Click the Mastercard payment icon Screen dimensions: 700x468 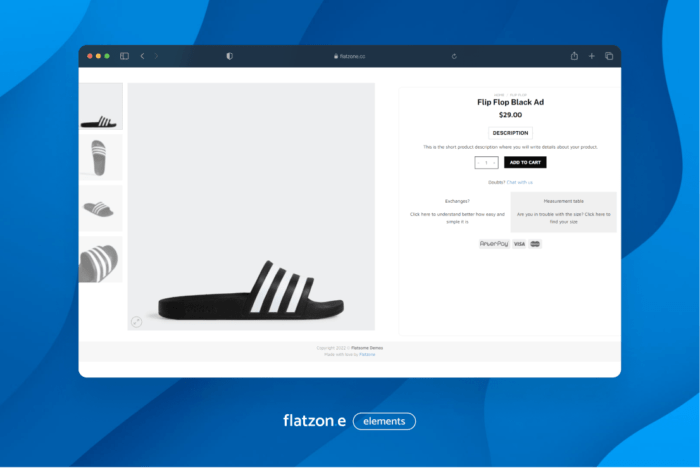pos(535,244)
